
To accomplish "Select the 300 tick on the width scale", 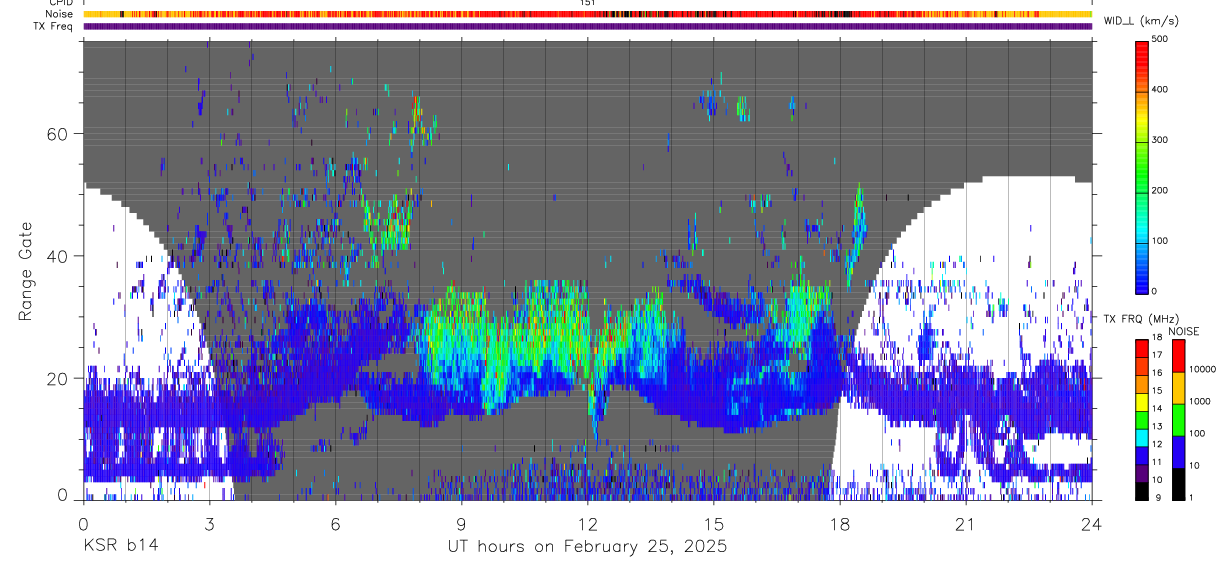I will point(1161,140).
